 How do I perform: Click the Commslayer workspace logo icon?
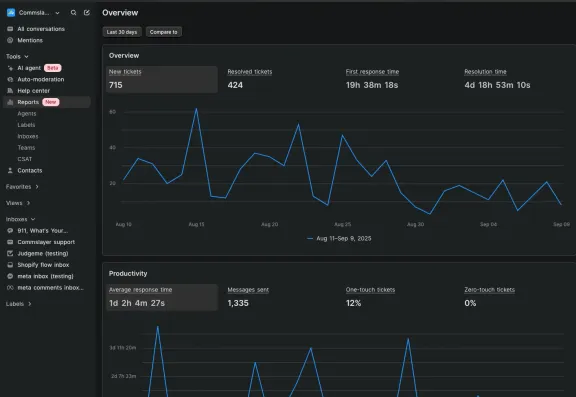pos(11,12)
